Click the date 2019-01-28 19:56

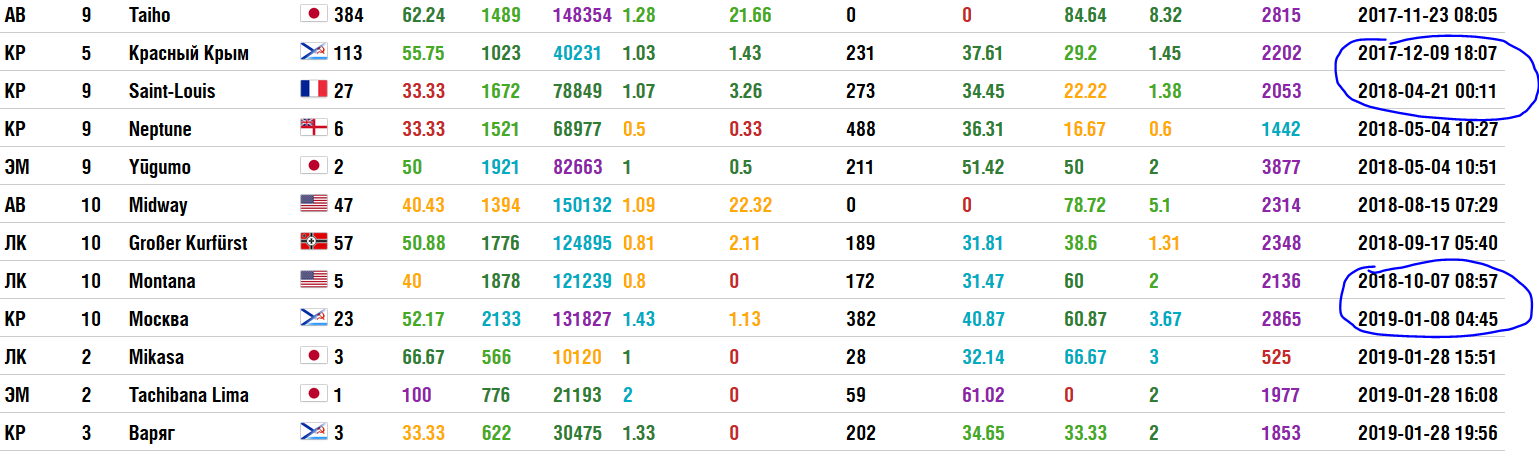[1427, 433]
